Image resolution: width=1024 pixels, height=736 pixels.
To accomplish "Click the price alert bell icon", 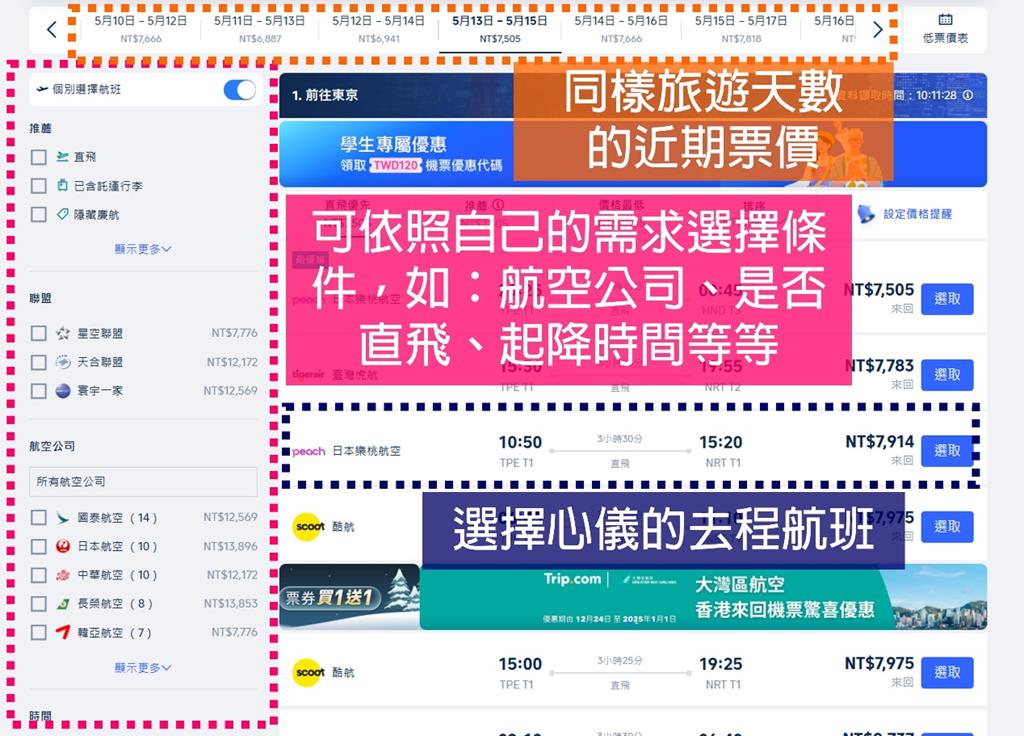I will (x=866, y=214).
